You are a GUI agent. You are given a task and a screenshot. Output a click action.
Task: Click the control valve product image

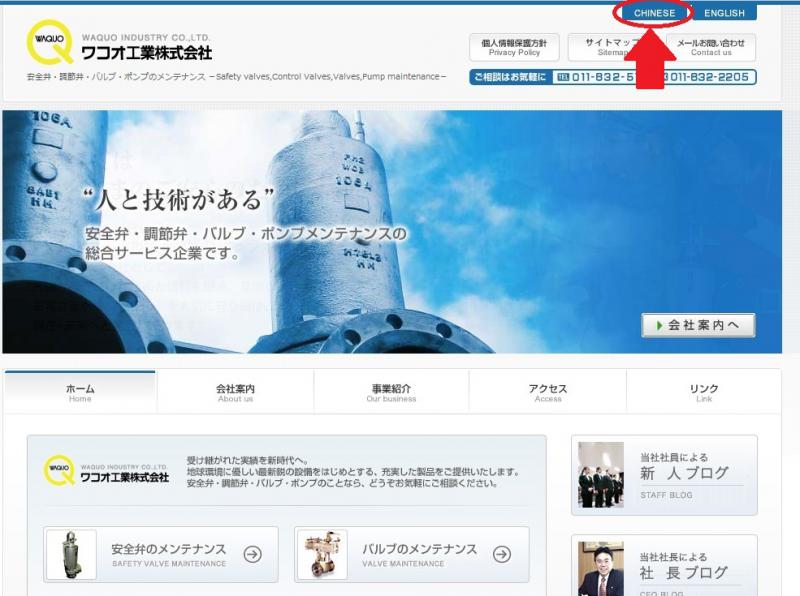click(322, 555)
